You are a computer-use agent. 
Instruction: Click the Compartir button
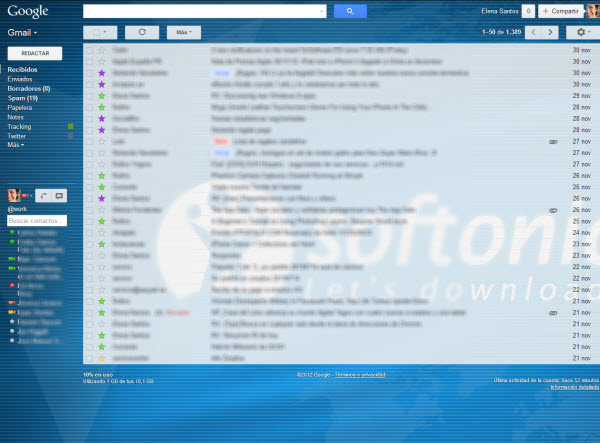point(561,11)
